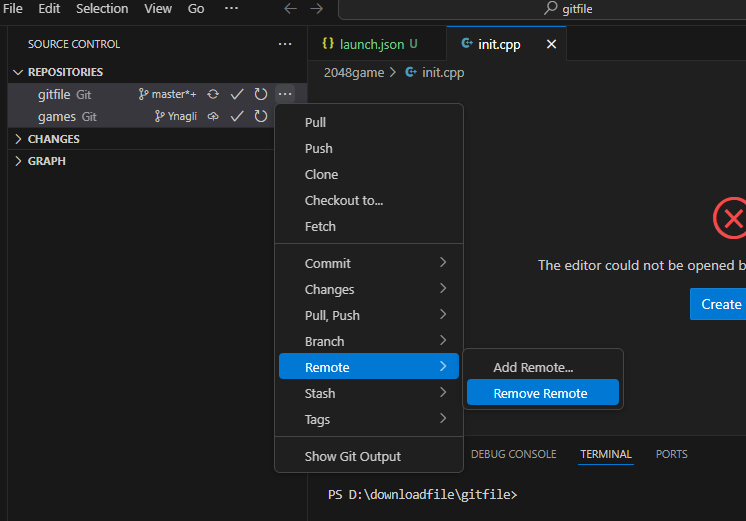Select Fetch in the context menu
This screenshot has width=746, height=521.
(x=369, y=226)
